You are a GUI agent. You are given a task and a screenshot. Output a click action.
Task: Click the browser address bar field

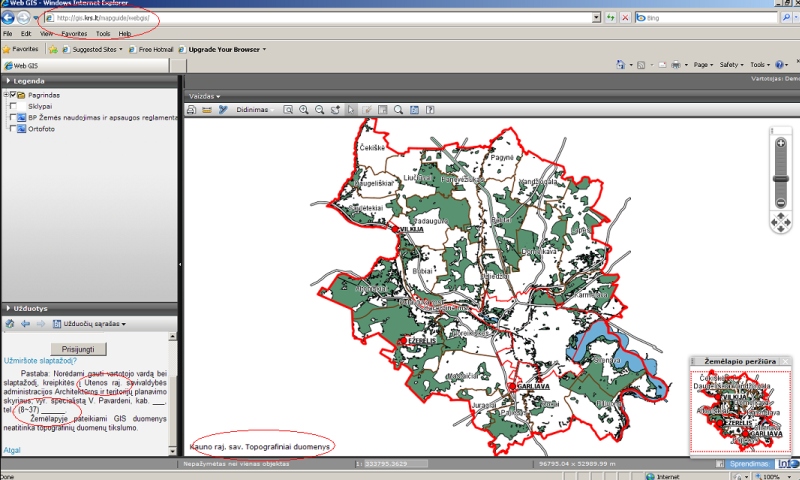click(x=322, y=18)
